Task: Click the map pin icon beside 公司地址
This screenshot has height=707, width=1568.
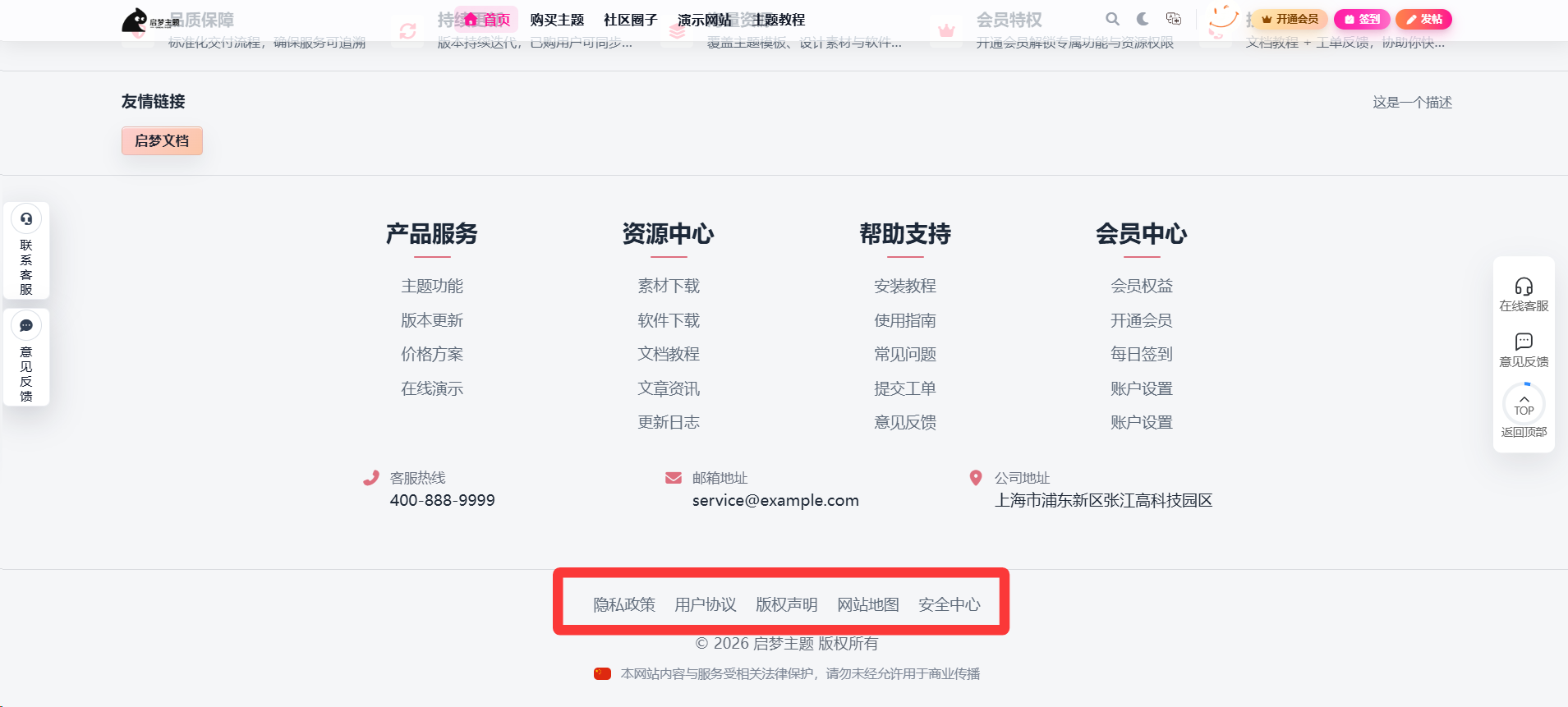Action: point(976,478)
